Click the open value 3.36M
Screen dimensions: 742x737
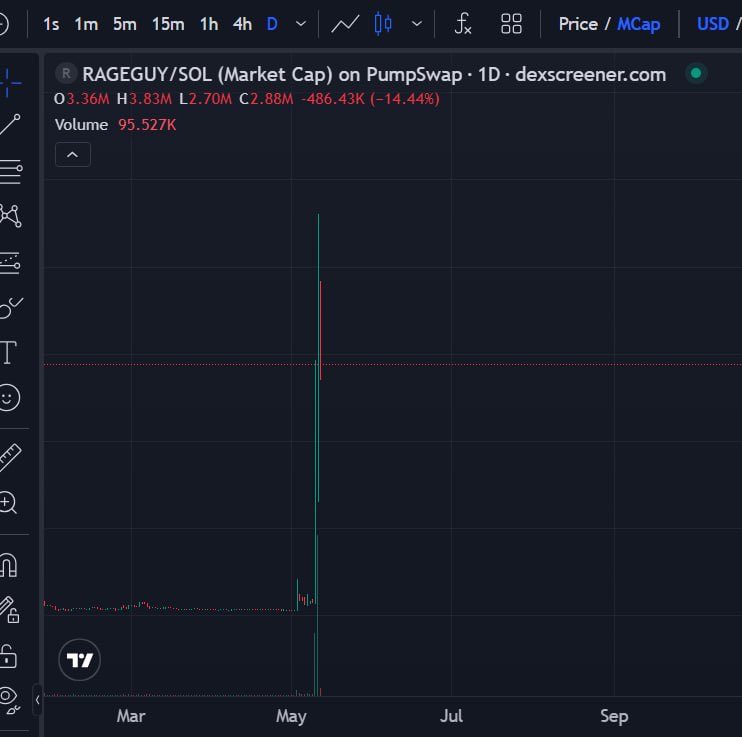point(88,98)
